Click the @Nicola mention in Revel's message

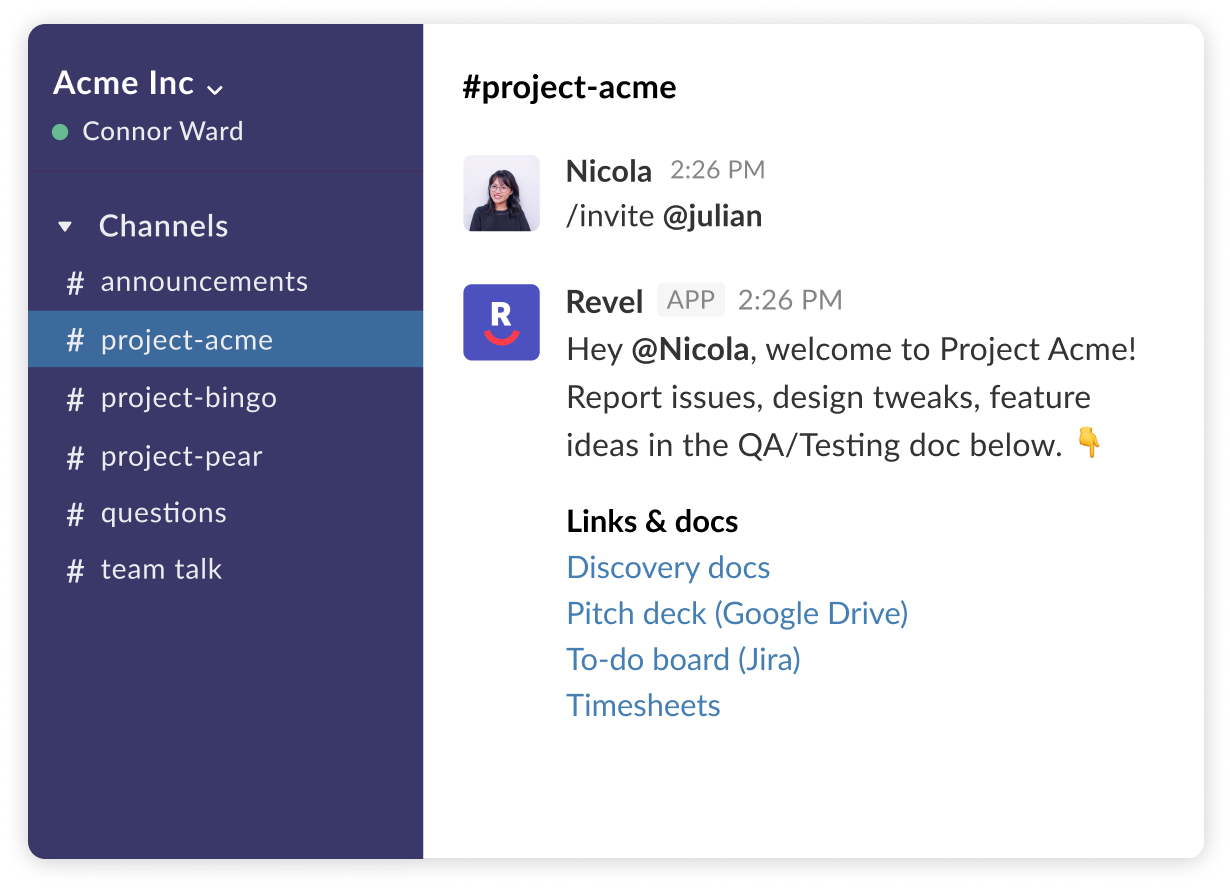click(x=690, y=350)
